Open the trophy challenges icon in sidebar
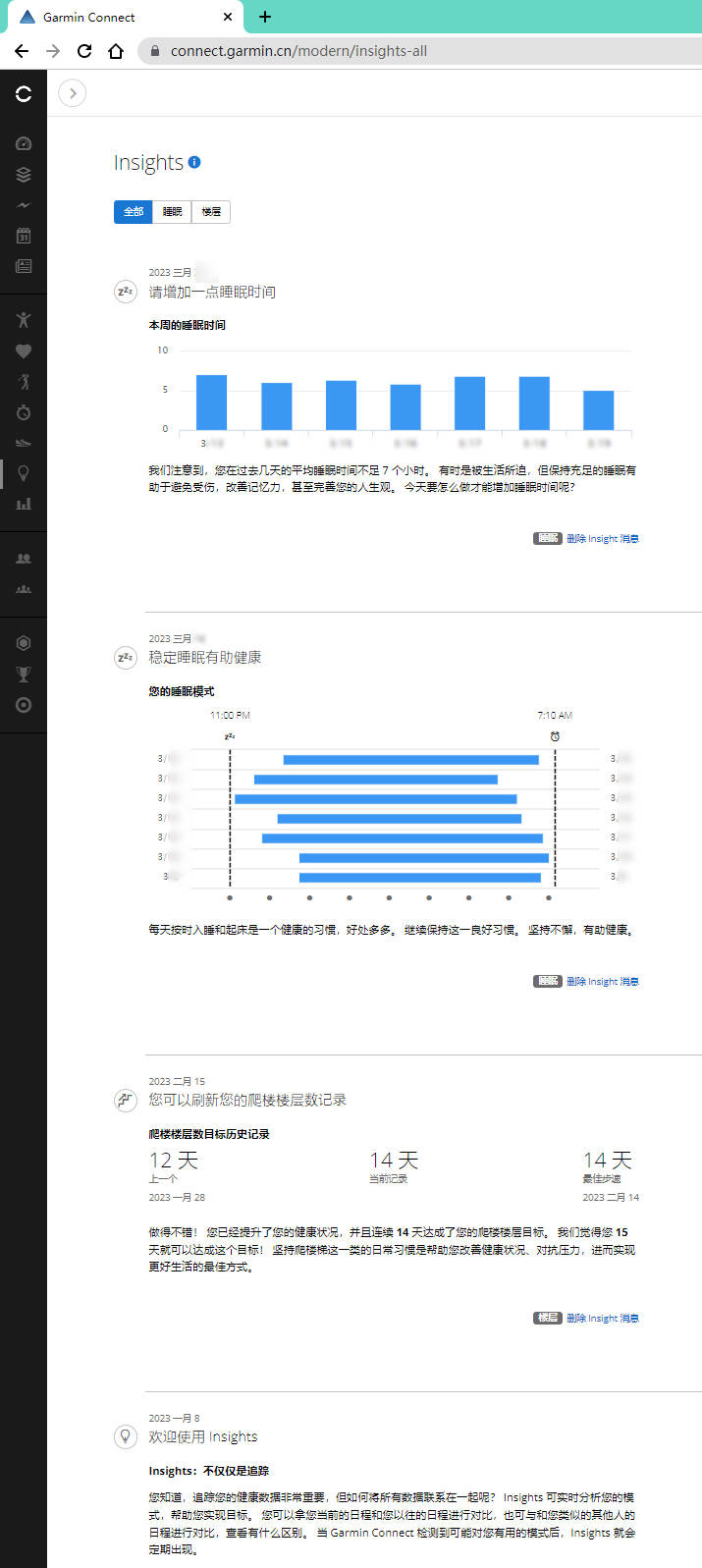Viewport: 702px width, 1568px height. (24, 675)
